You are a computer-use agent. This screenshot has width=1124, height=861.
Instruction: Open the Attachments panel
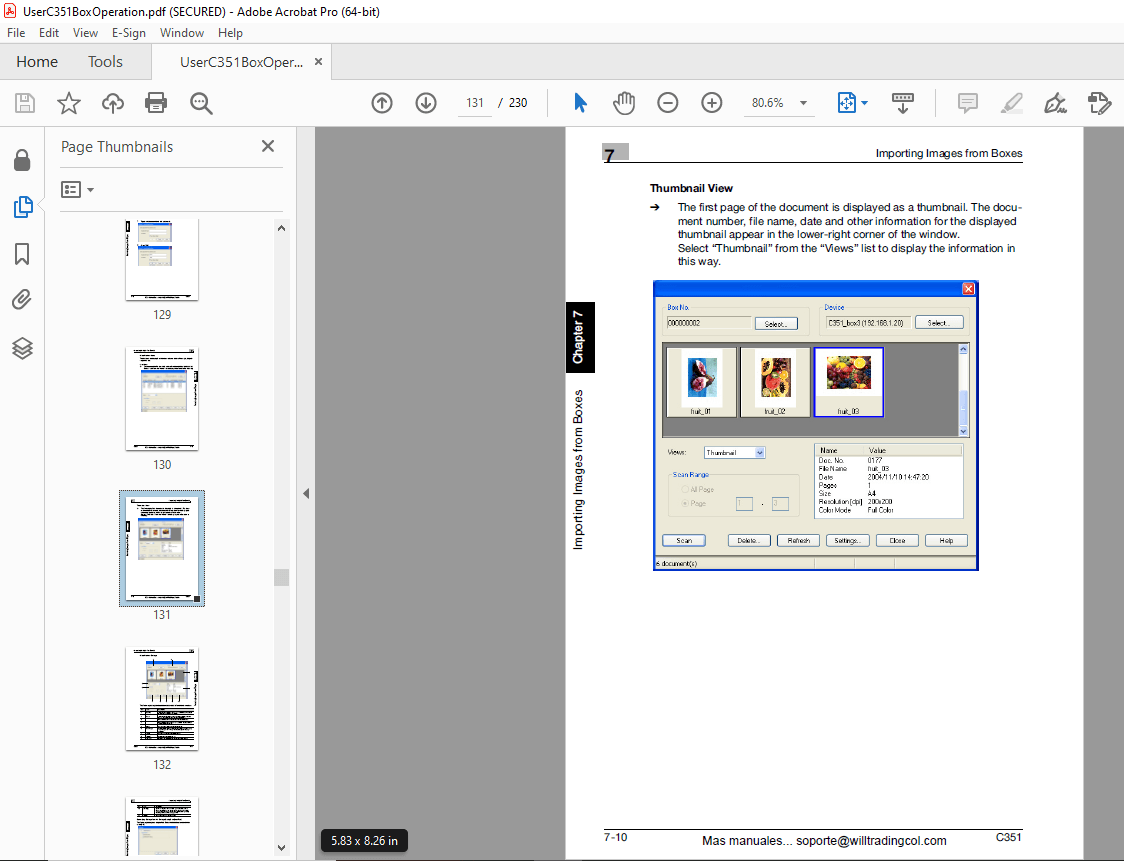(23, 300)
